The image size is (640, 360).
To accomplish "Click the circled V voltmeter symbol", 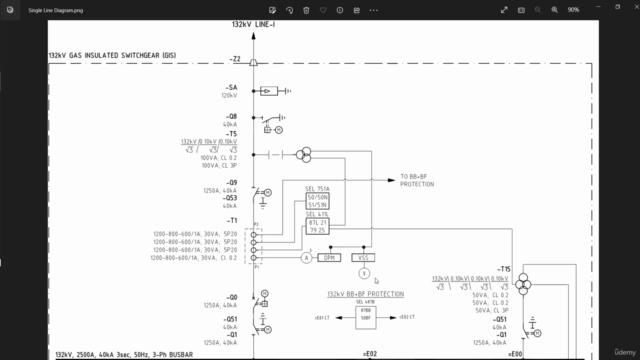I will click(x=364, y=273).
